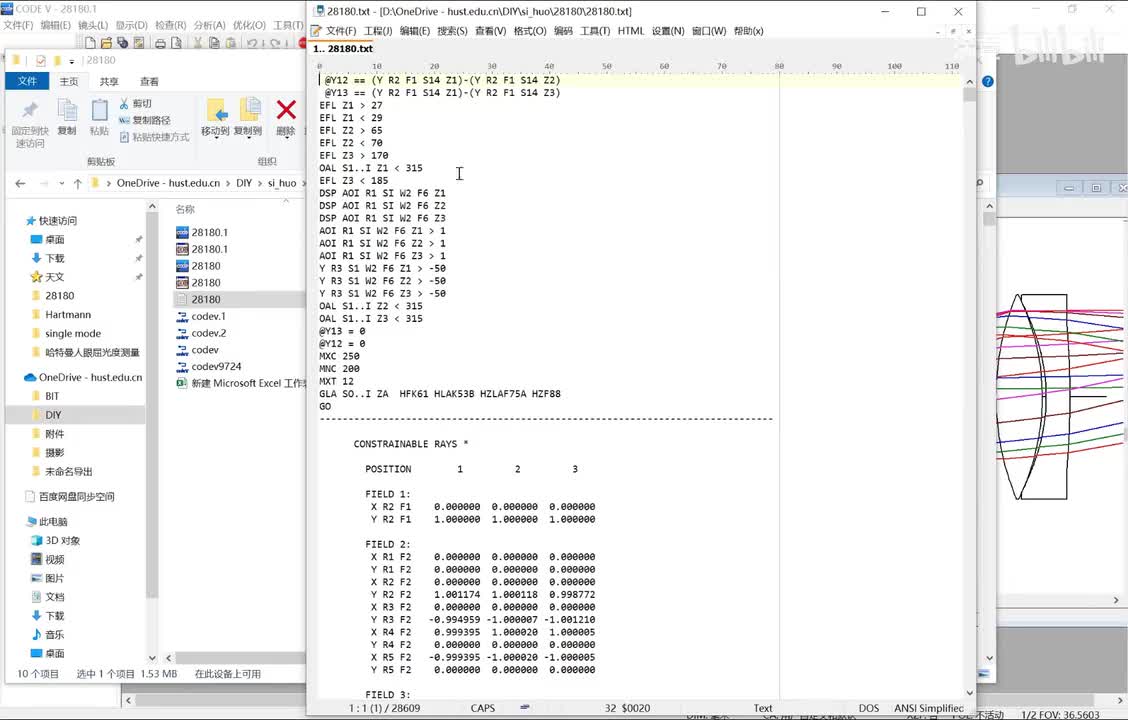Screen dimensions: 1128x720
Task: Select 哈特曼人眼屈光度测量 folder in sidebar
Action: coord(85,352)
